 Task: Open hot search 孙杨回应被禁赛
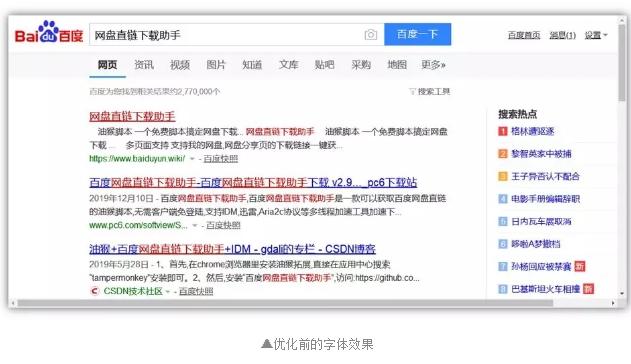click(541, 266)
